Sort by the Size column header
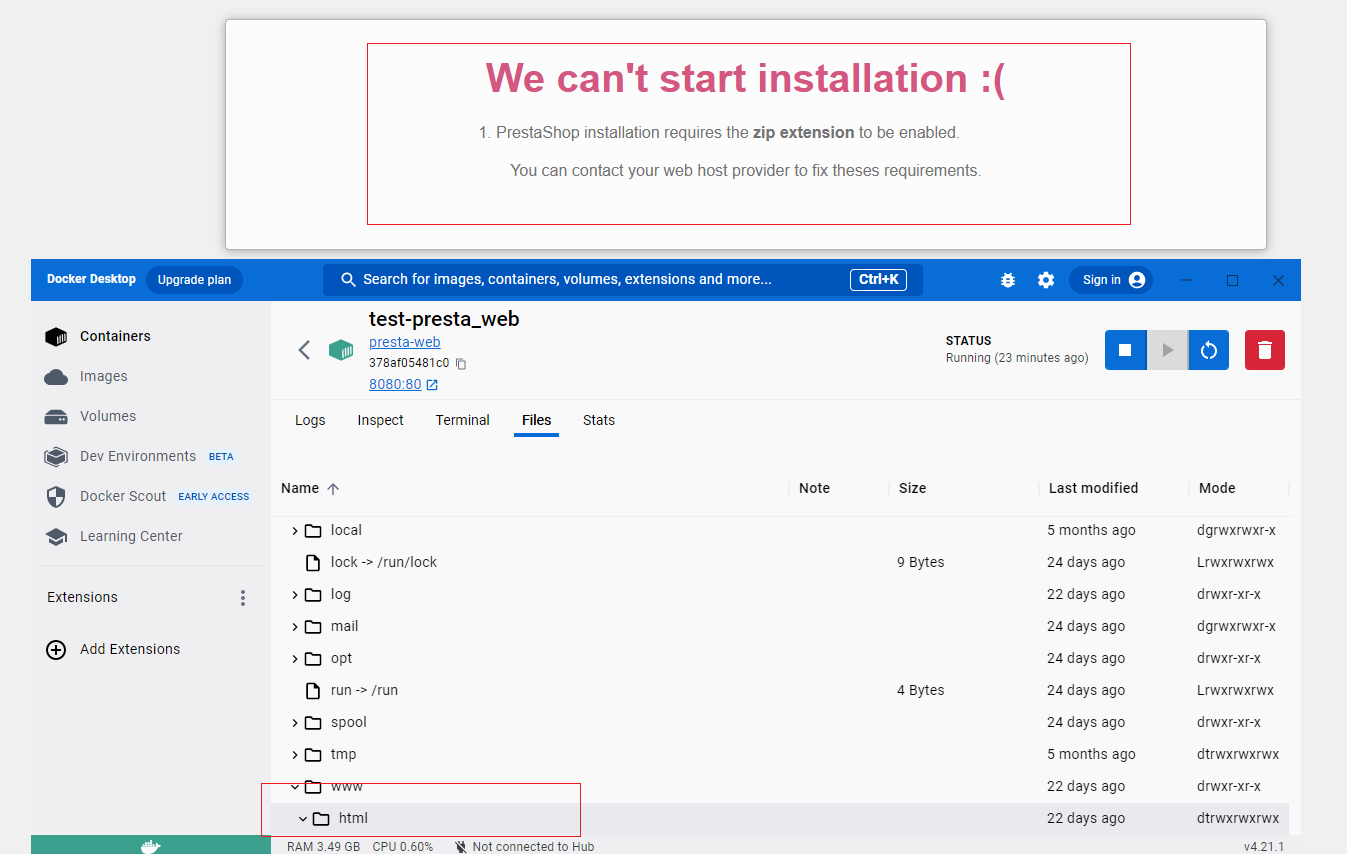The height and width of the screenshot is (854, 1347). (912, 488)
